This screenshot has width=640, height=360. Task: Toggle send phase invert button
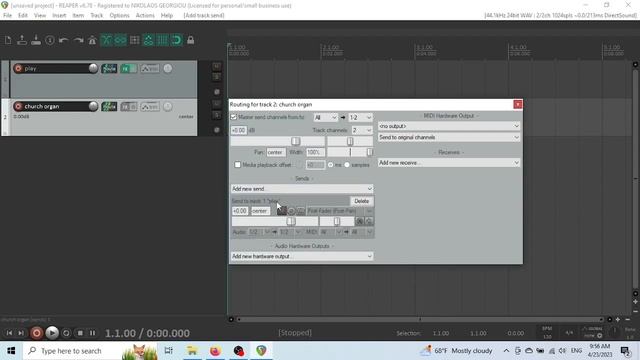pyautogui.click(x=291, y=211)
